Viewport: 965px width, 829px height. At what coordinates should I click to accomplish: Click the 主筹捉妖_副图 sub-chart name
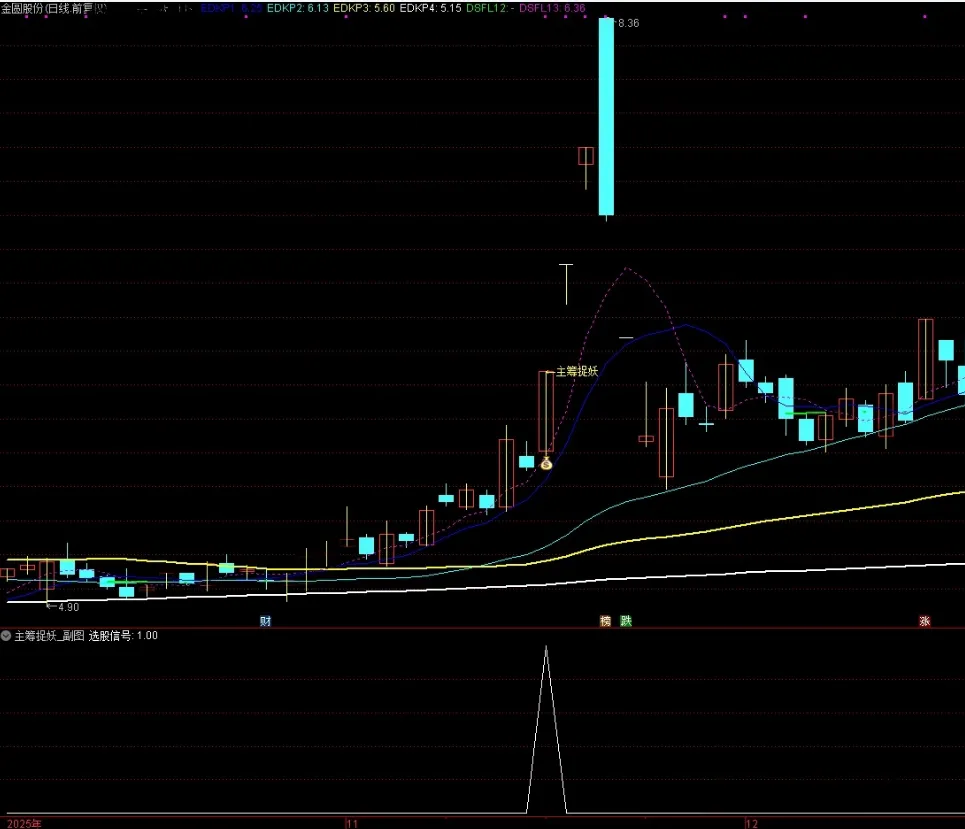[49, 636]
